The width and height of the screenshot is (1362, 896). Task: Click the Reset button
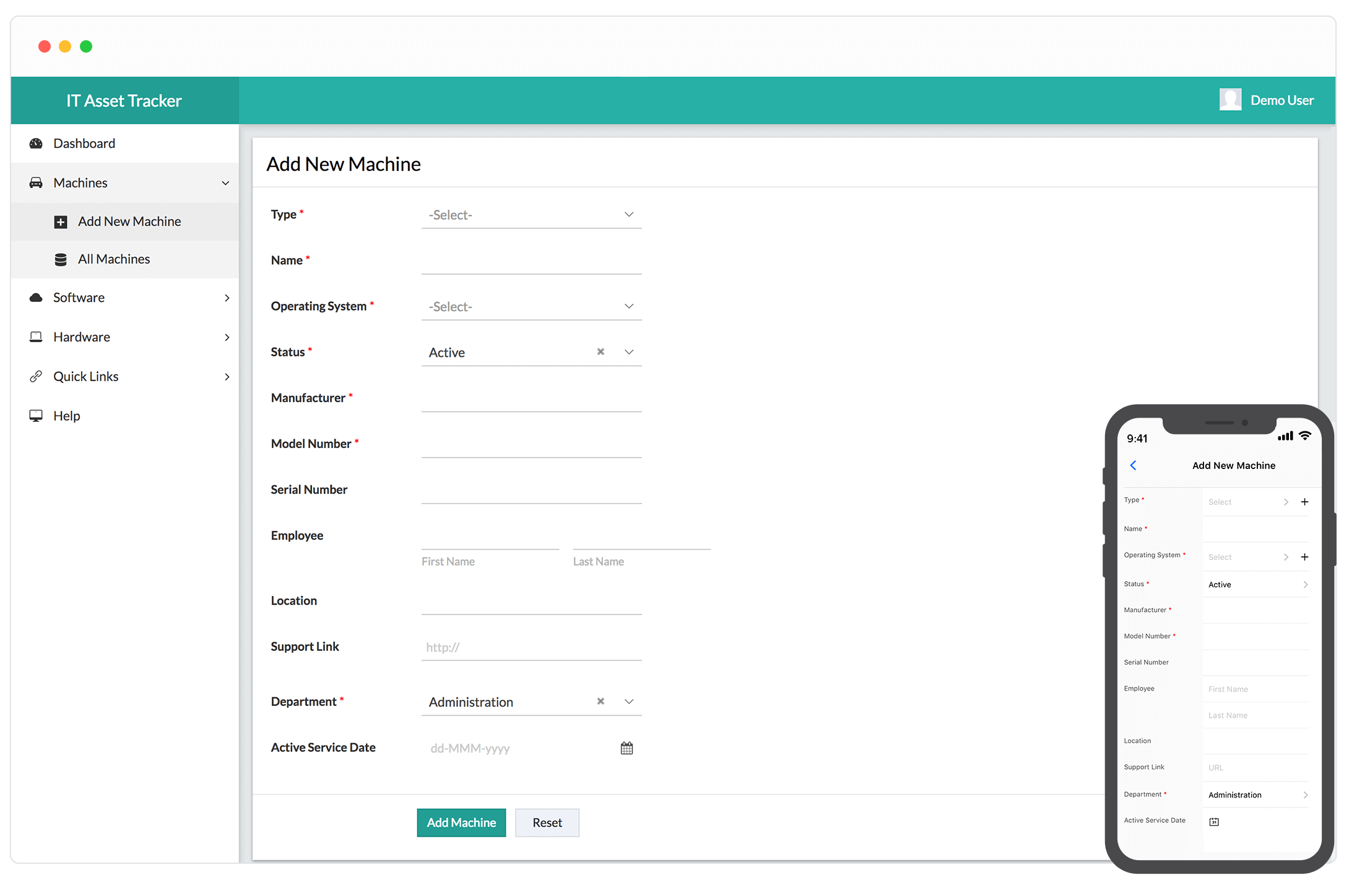click(x=547, y=822)
